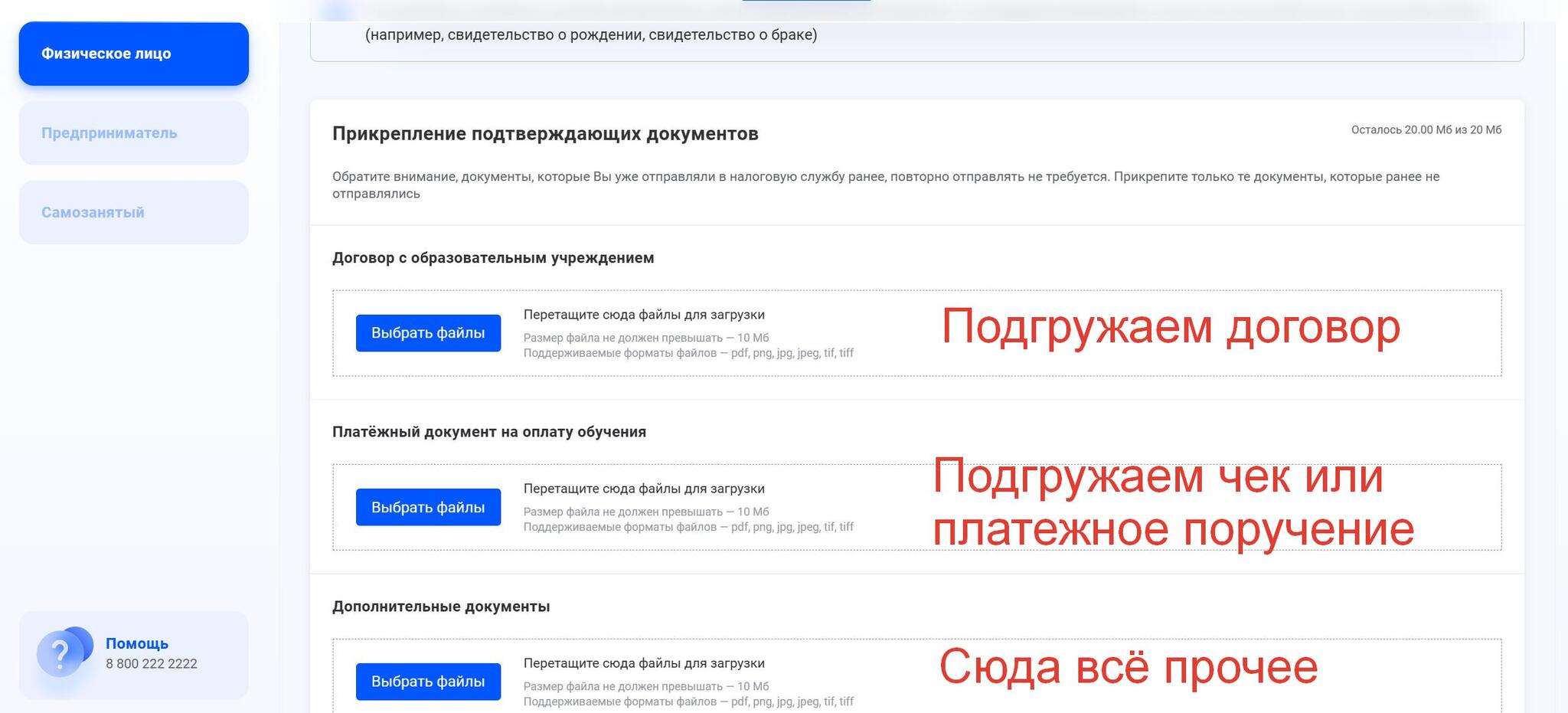Image resolution: width=1568 pixels, height=713 pixels.
Task: Click the Дополнительные документы heading
Action: point(441,607)
